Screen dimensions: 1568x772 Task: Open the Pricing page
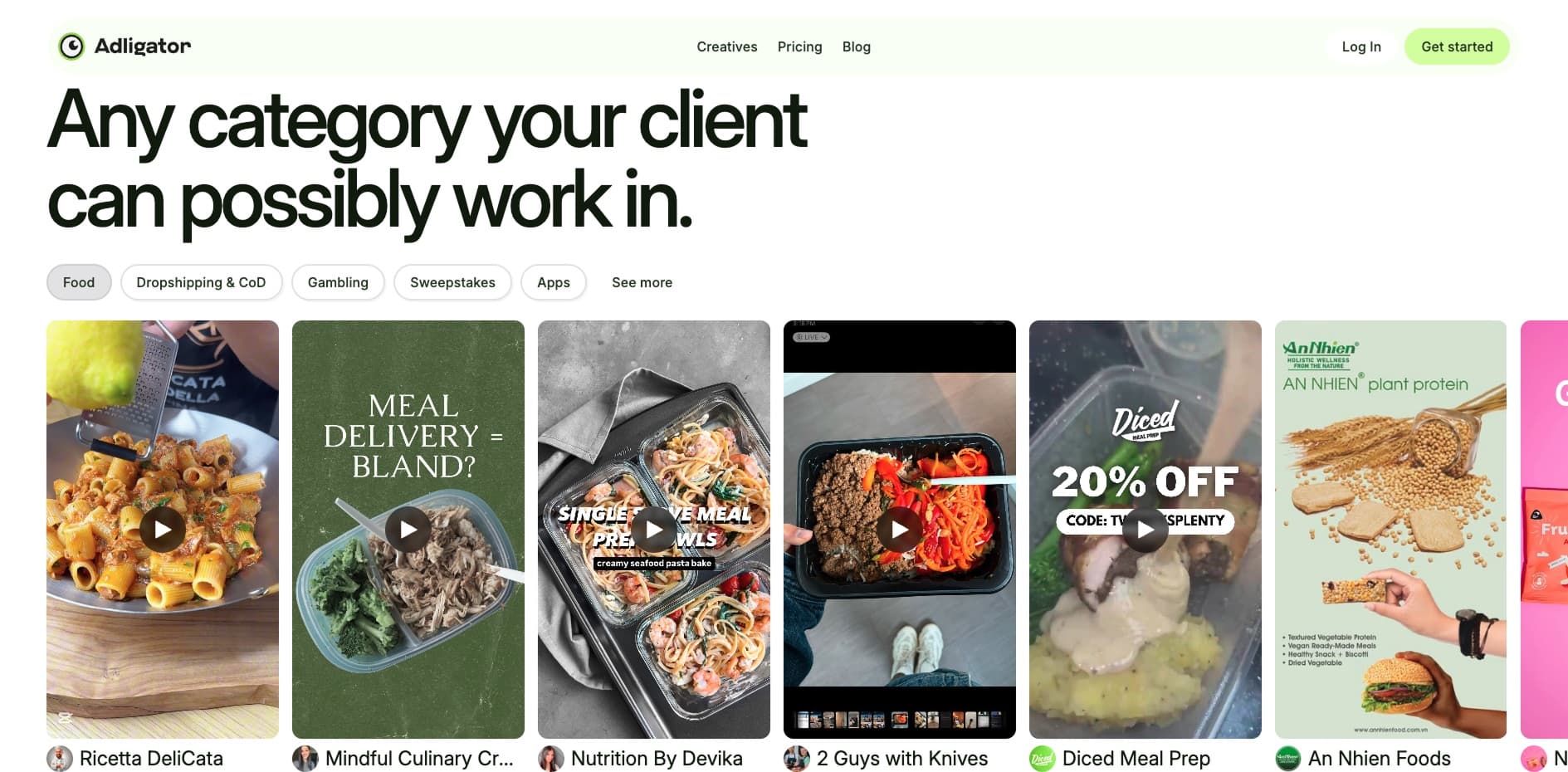[800, 46]
